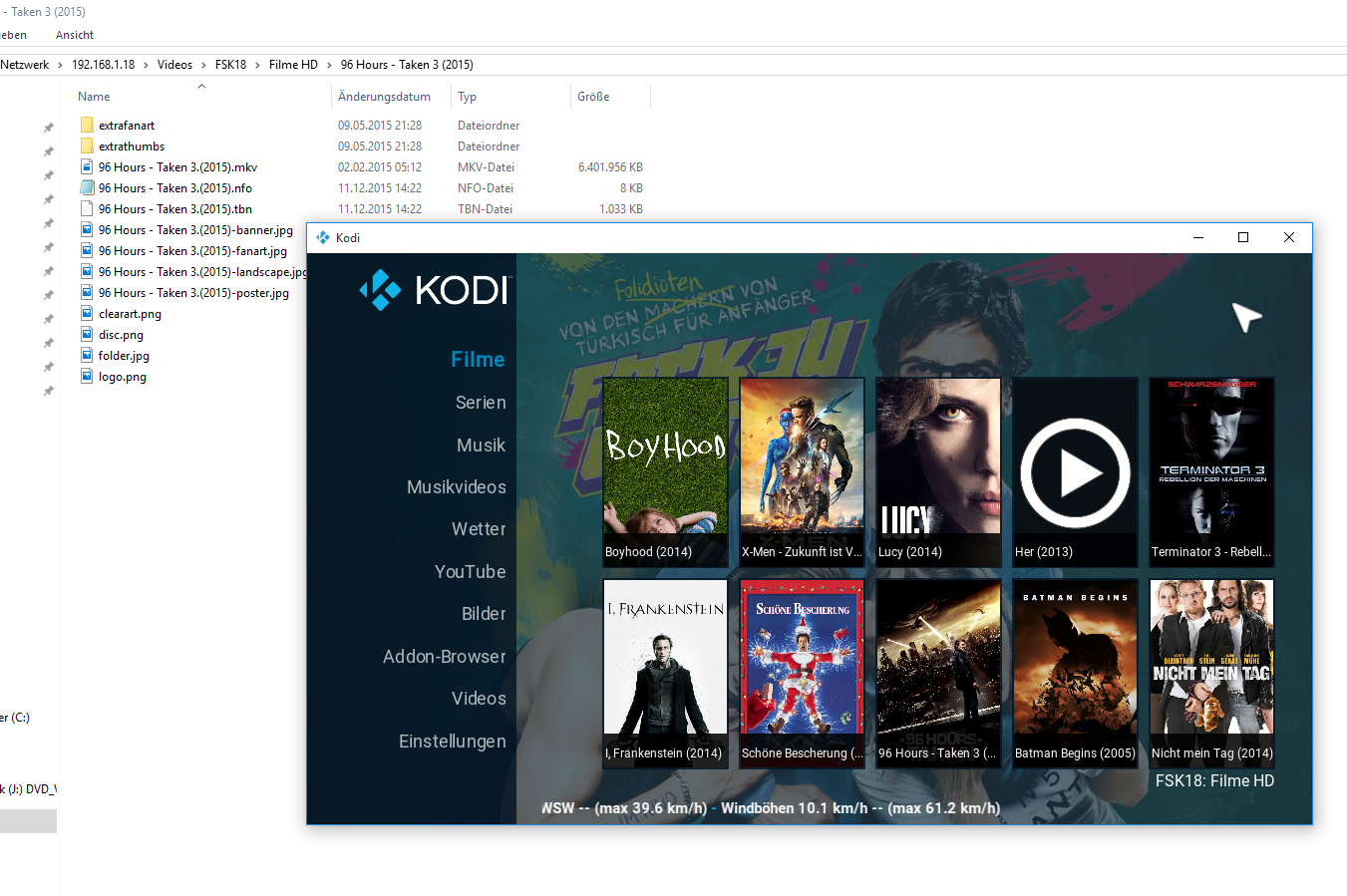Screen dimensions: 1347x896
Task: Maximize the Kodi window
Action: 1243,237
